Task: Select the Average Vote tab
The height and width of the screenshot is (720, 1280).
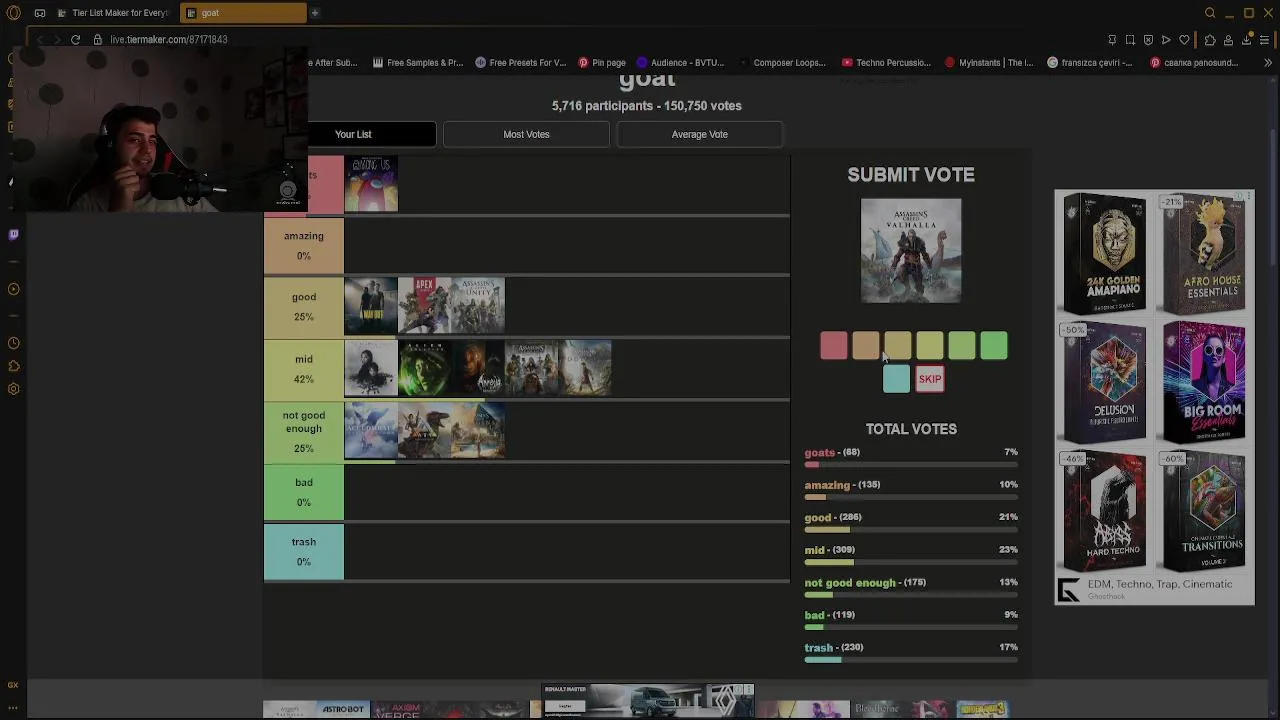Action: [x=700, y=134]
